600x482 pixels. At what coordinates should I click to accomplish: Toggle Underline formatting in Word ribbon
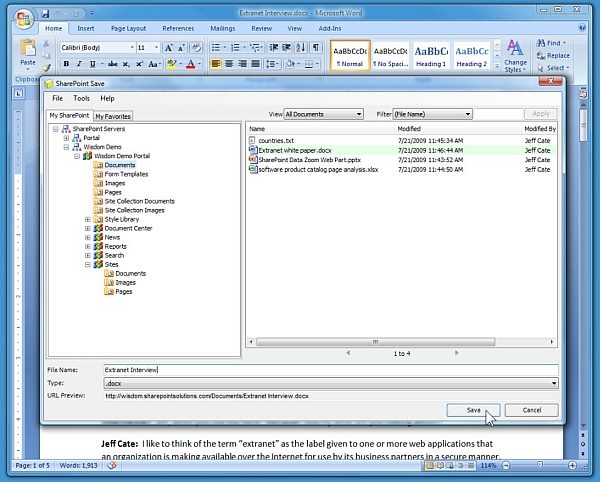(x=92, y=64)
